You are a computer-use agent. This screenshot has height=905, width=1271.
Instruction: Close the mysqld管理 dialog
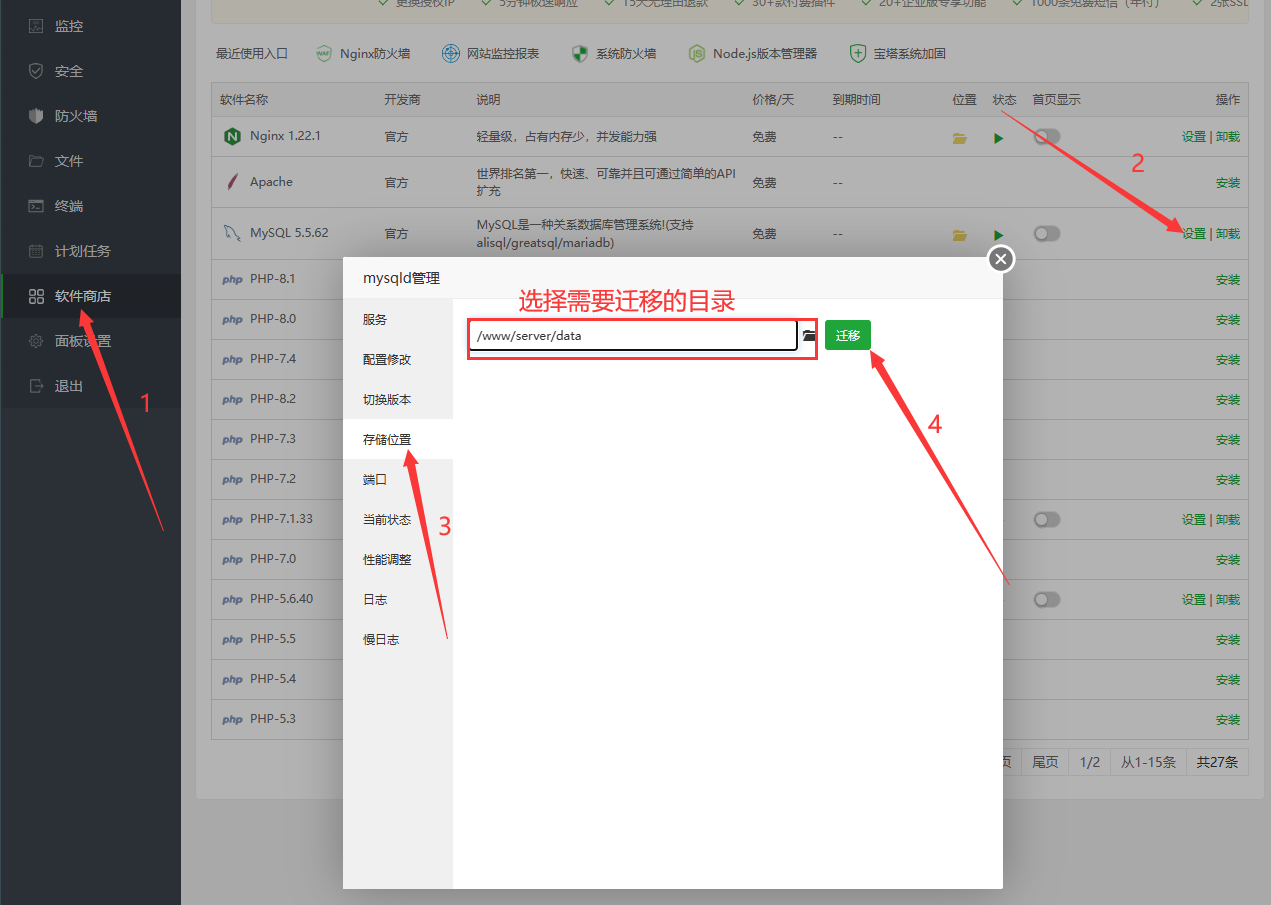tap(1001, 259)
